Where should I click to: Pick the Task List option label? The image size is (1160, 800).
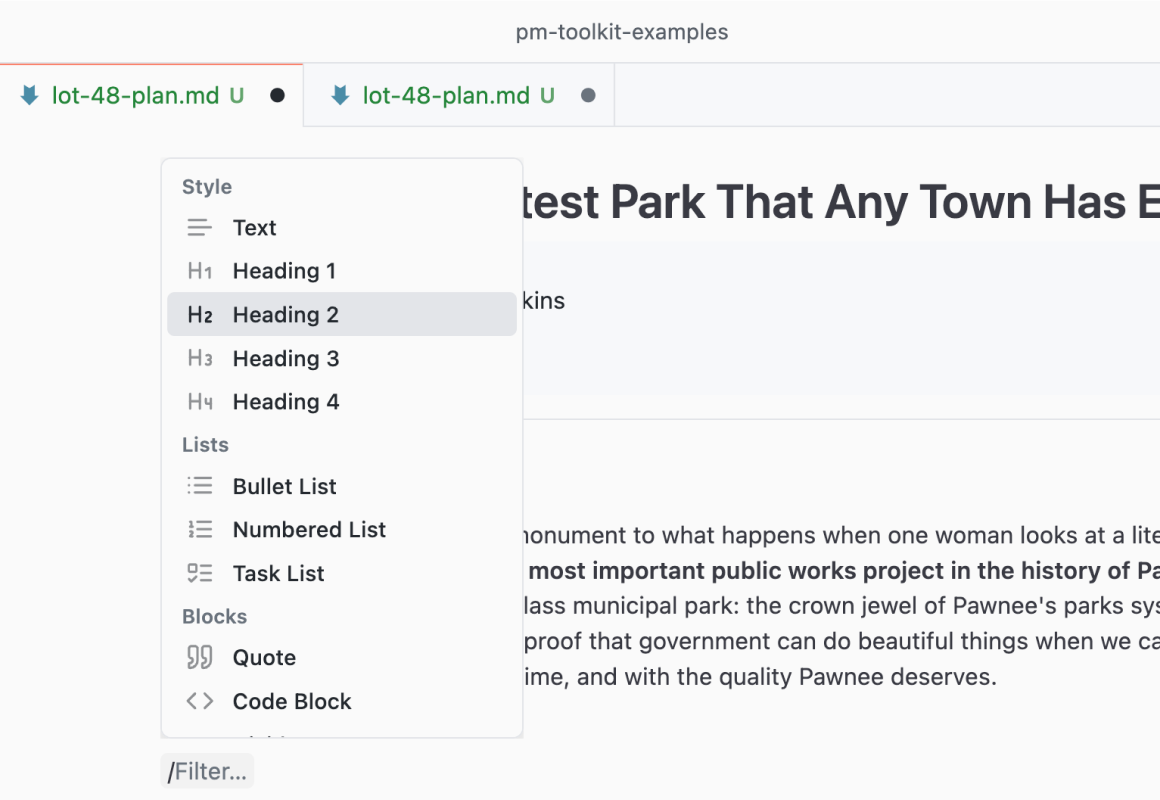[278, 574]
